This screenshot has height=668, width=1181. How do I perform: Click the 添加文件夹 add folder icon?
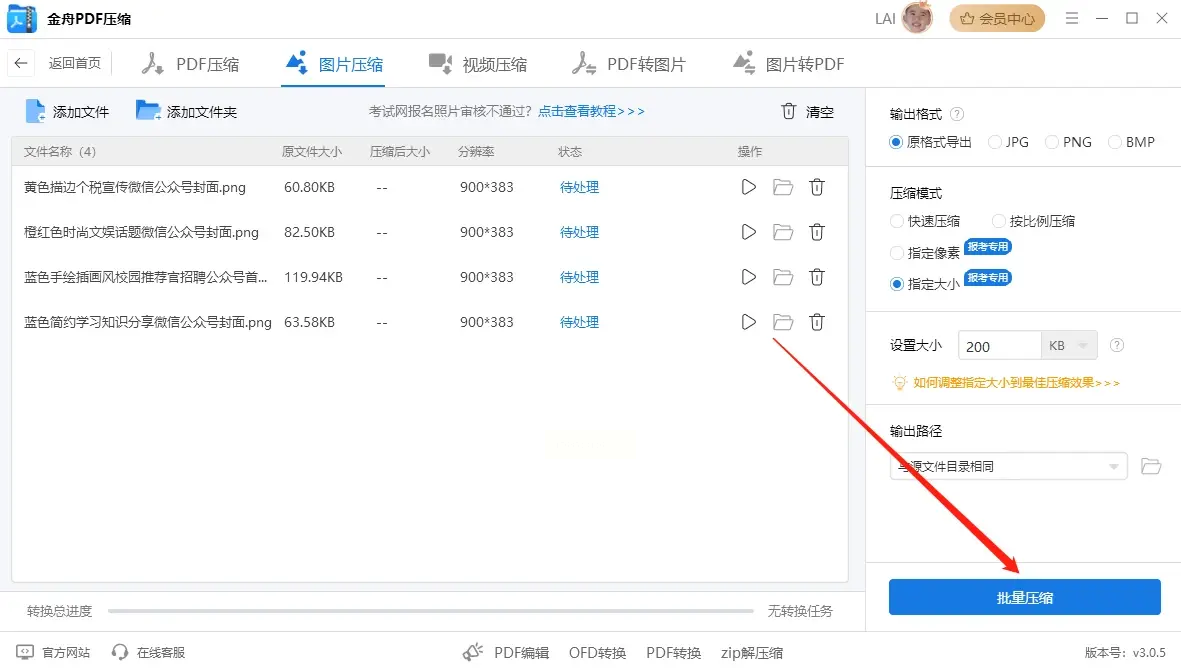coord(148,111)
